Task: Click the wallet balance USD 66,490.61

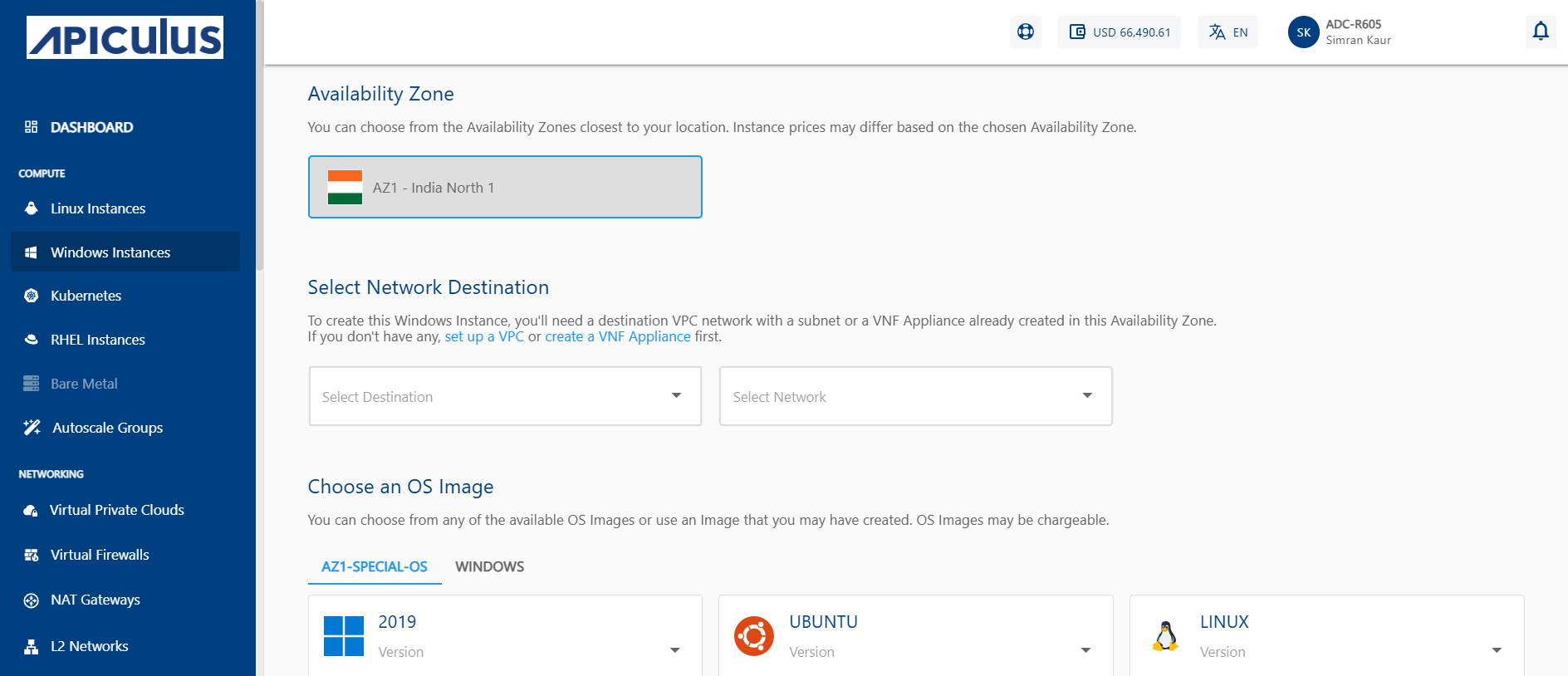Action: tap(1119, 32)
